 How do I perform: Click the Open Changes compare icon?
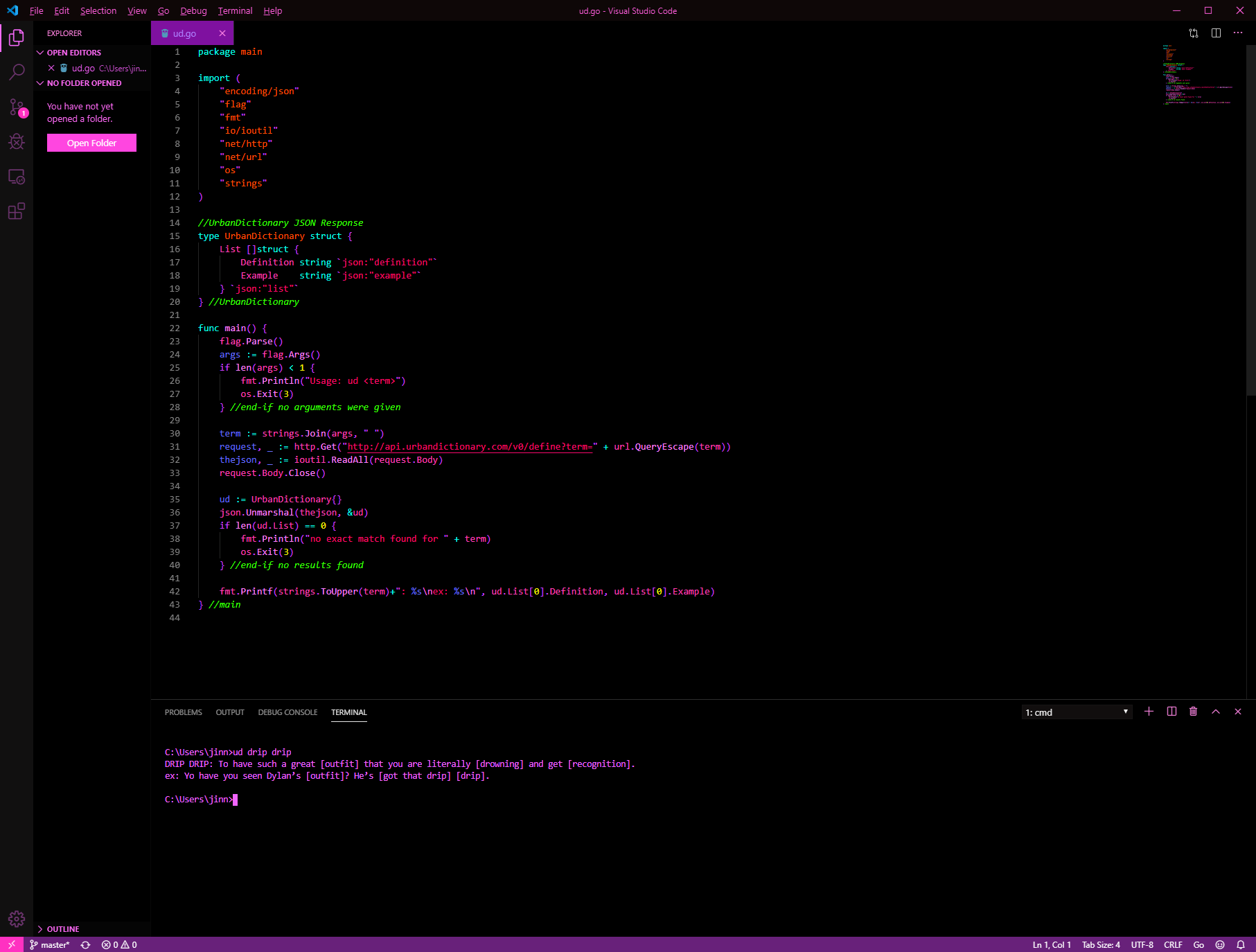coord(1194,33)
